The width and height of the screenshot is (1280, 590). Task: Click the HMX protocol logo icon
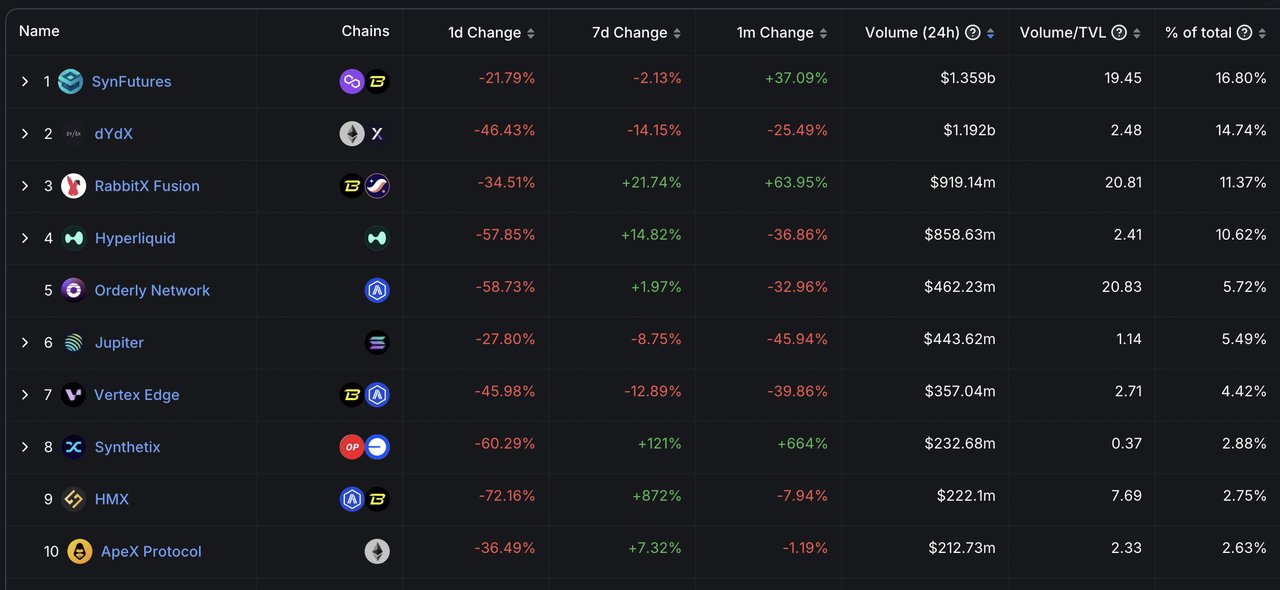tap(74, 499)
